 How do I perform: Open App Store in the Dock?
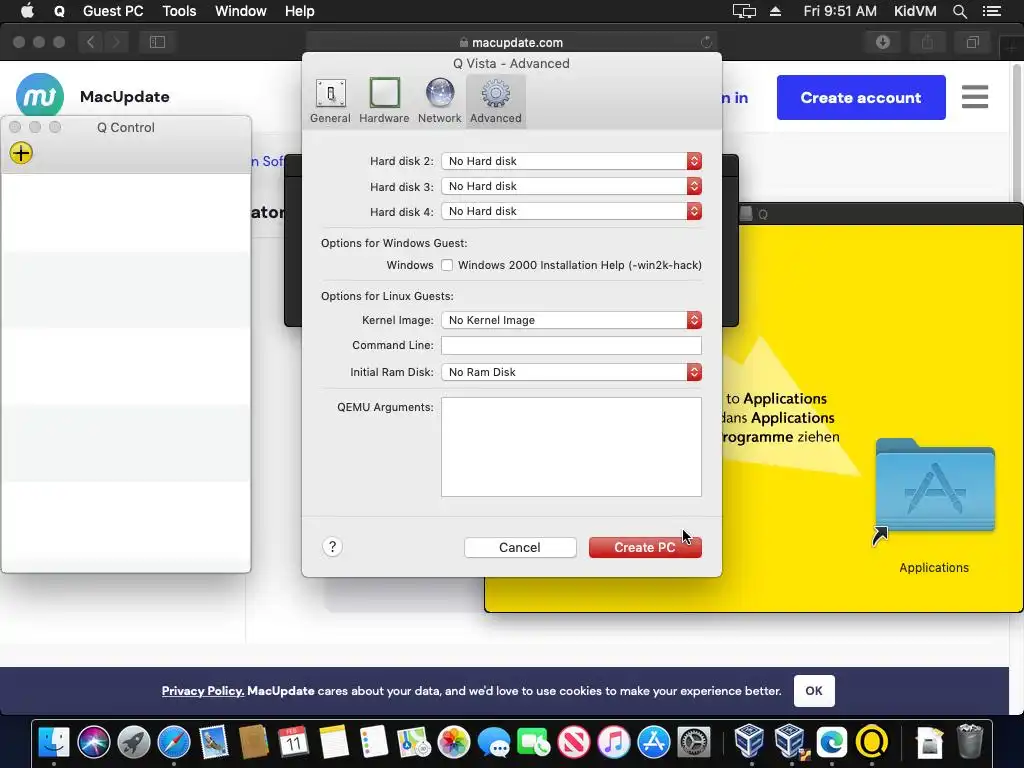(x=654, y=742)
